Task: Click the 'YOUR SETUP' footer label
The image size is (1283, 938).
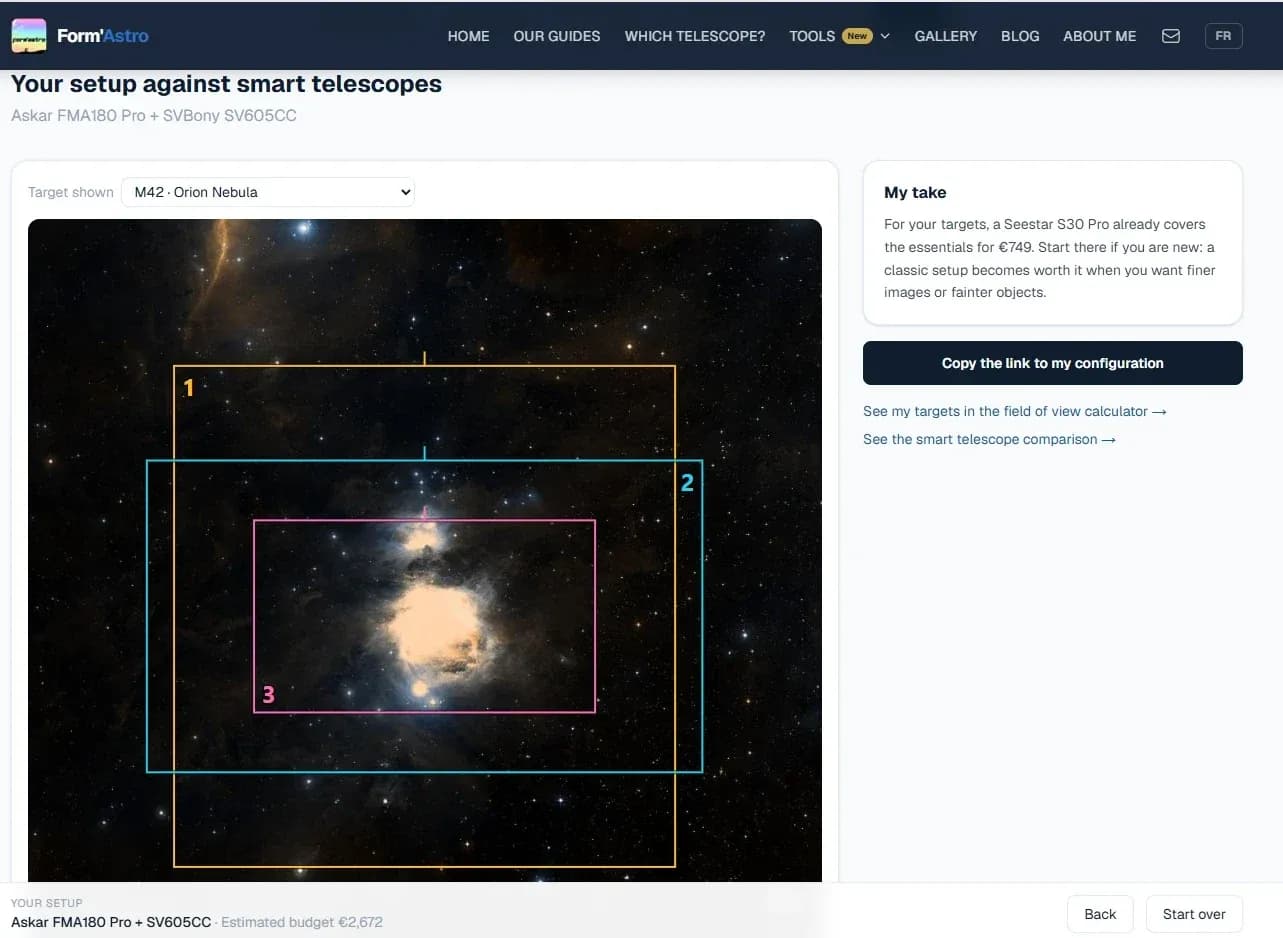Action: click(x=47, y=903)
